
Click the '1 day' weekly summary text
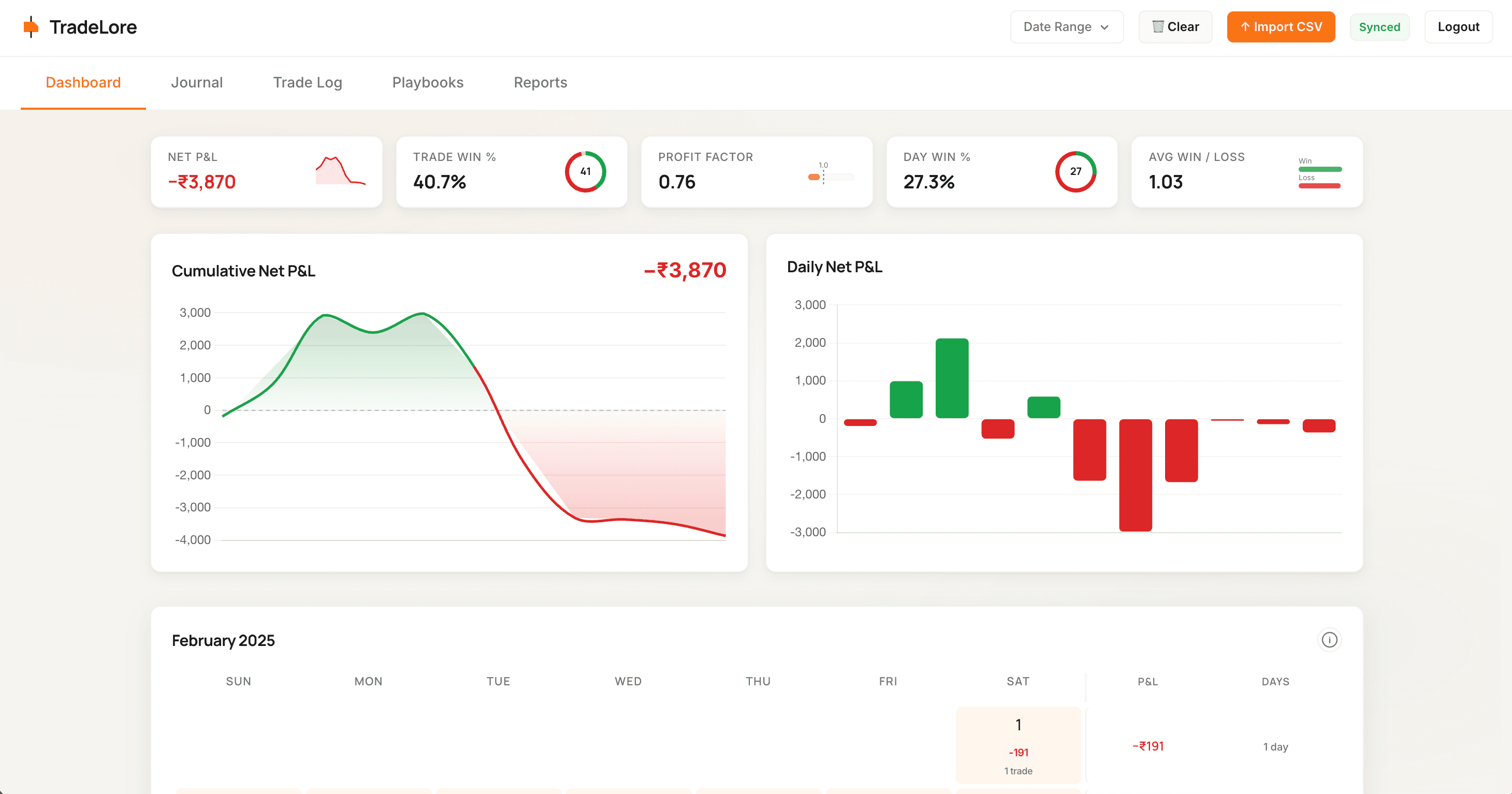pos(1275,746)
